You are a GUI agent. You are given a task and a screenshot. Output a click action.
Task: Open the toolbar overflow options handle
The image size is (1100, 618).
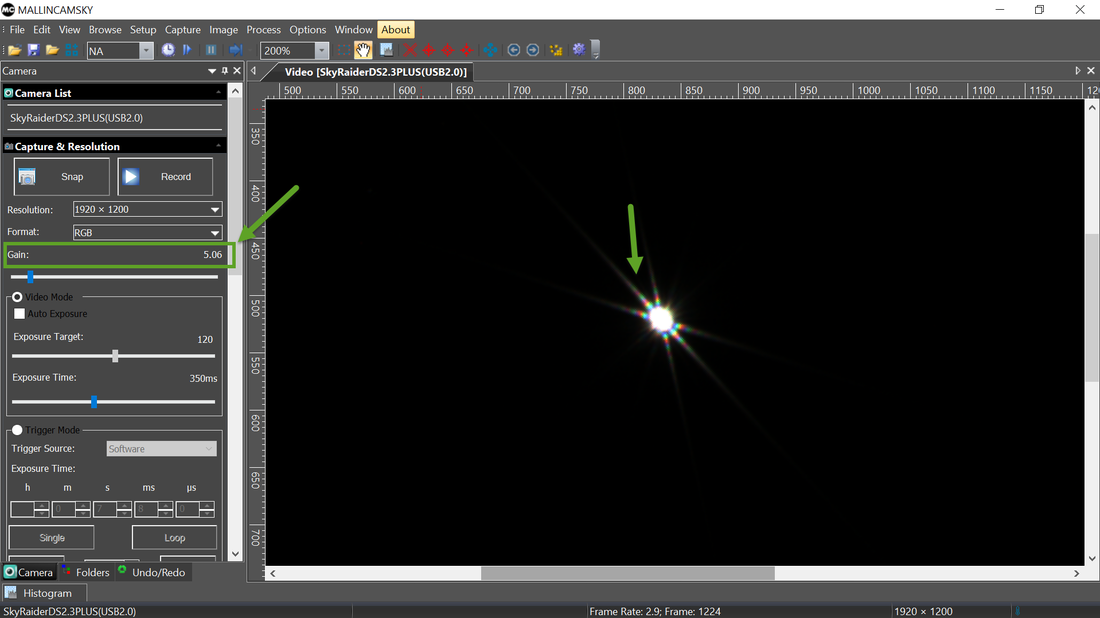(x=596, y=50)
